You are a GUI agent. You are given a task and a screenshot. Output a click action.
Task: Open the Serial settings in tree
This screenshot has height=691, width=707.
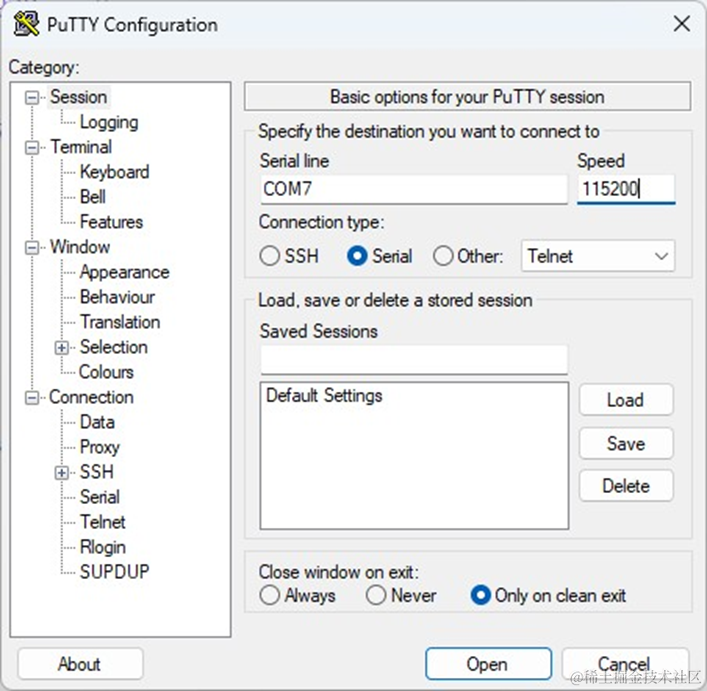(100, 497)
